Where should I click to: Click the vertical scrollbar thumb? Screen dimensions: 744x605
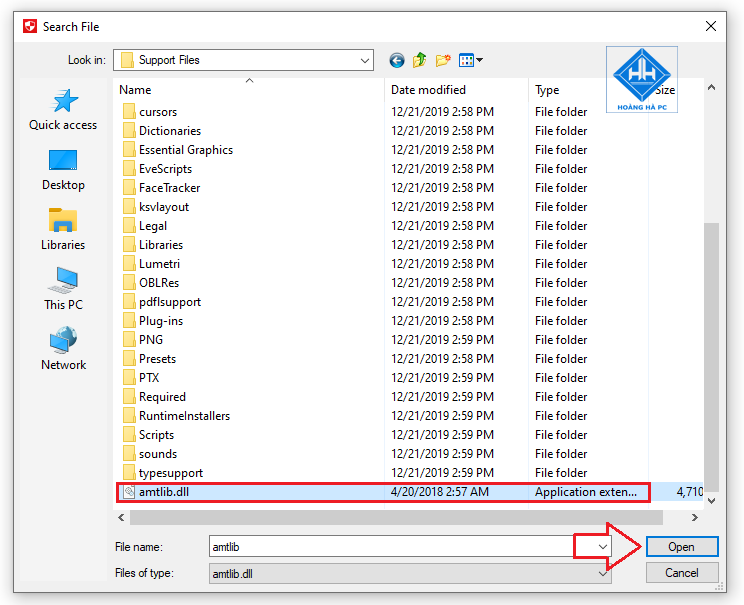711,357
